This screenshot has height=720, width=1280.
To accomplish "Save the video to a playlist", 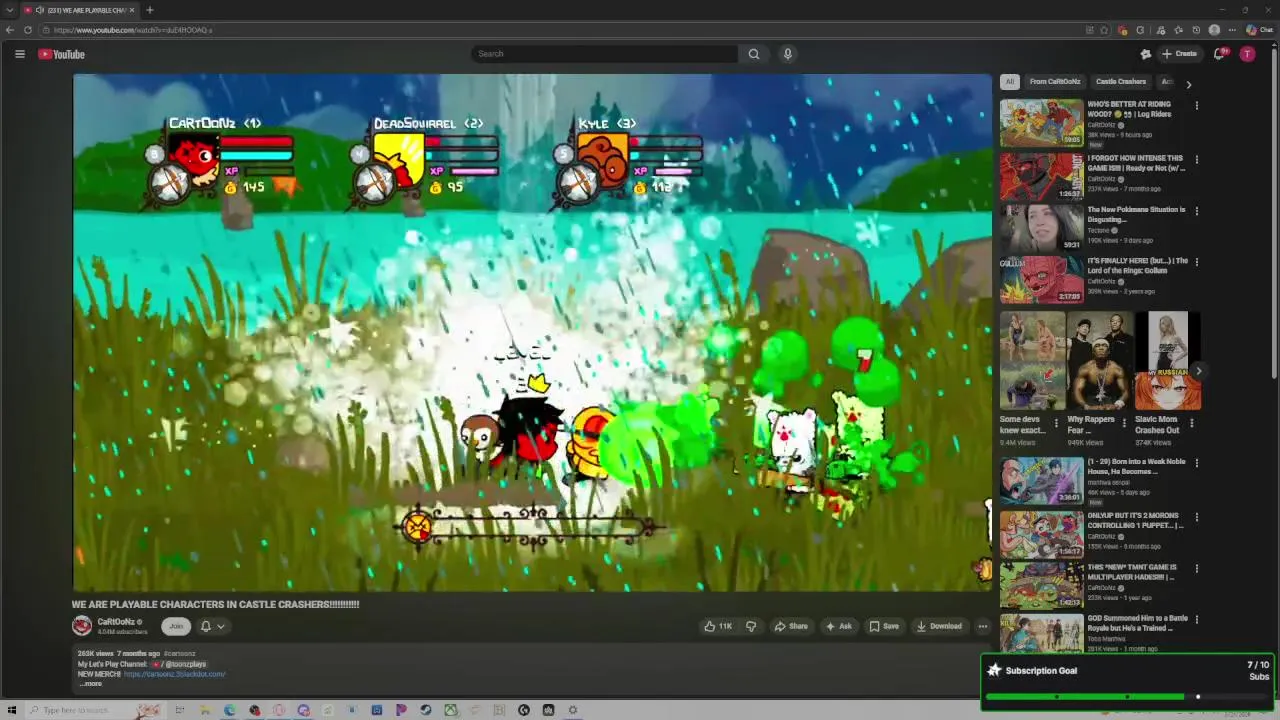I will coord(884,626).
